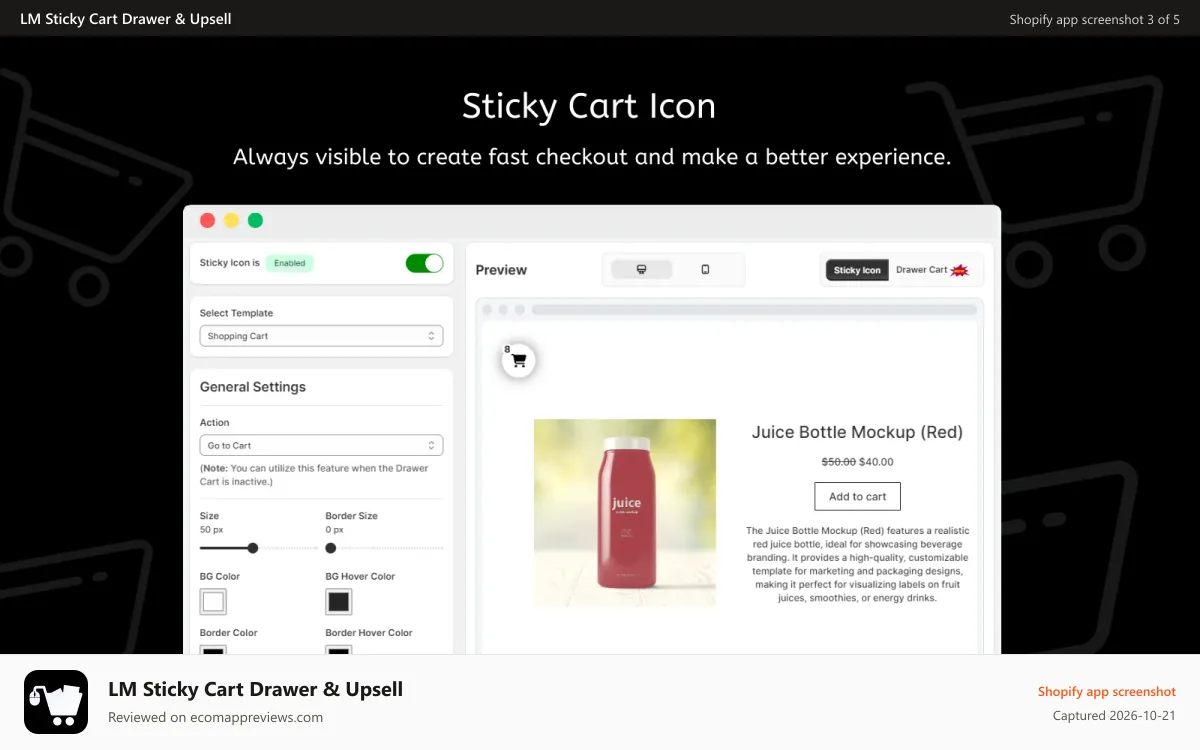
Task: Pick the BG Hover Color black swatch
Action: (x=339, y=602)
